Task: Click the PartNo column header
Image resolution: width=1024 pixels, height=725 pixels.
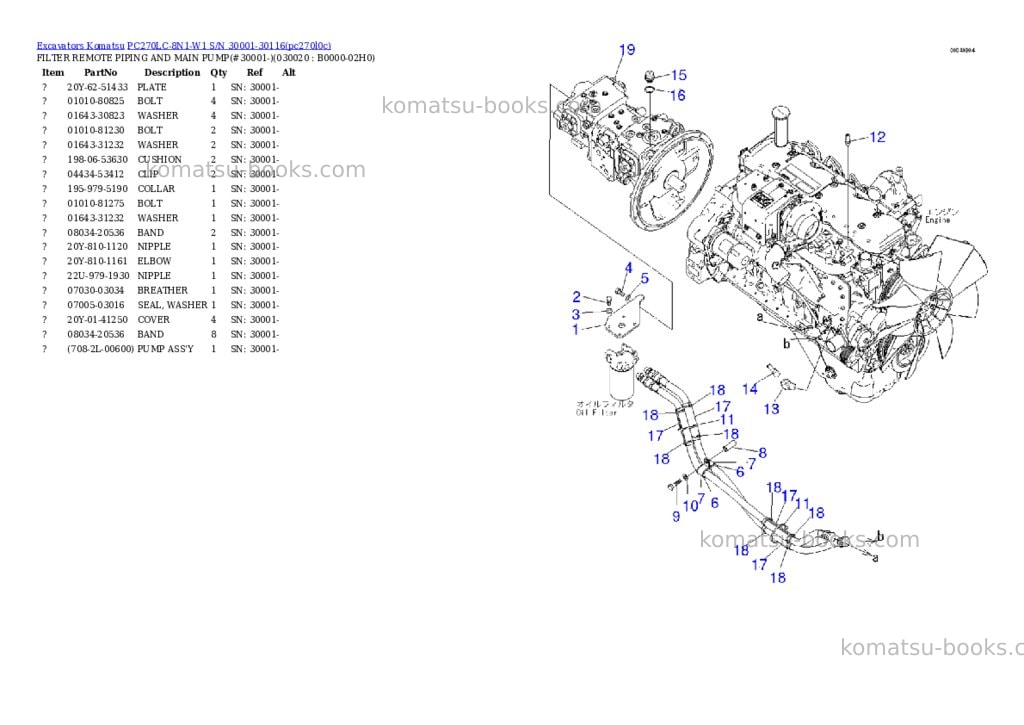Action: pyautogui.click(x=101, y=72)
